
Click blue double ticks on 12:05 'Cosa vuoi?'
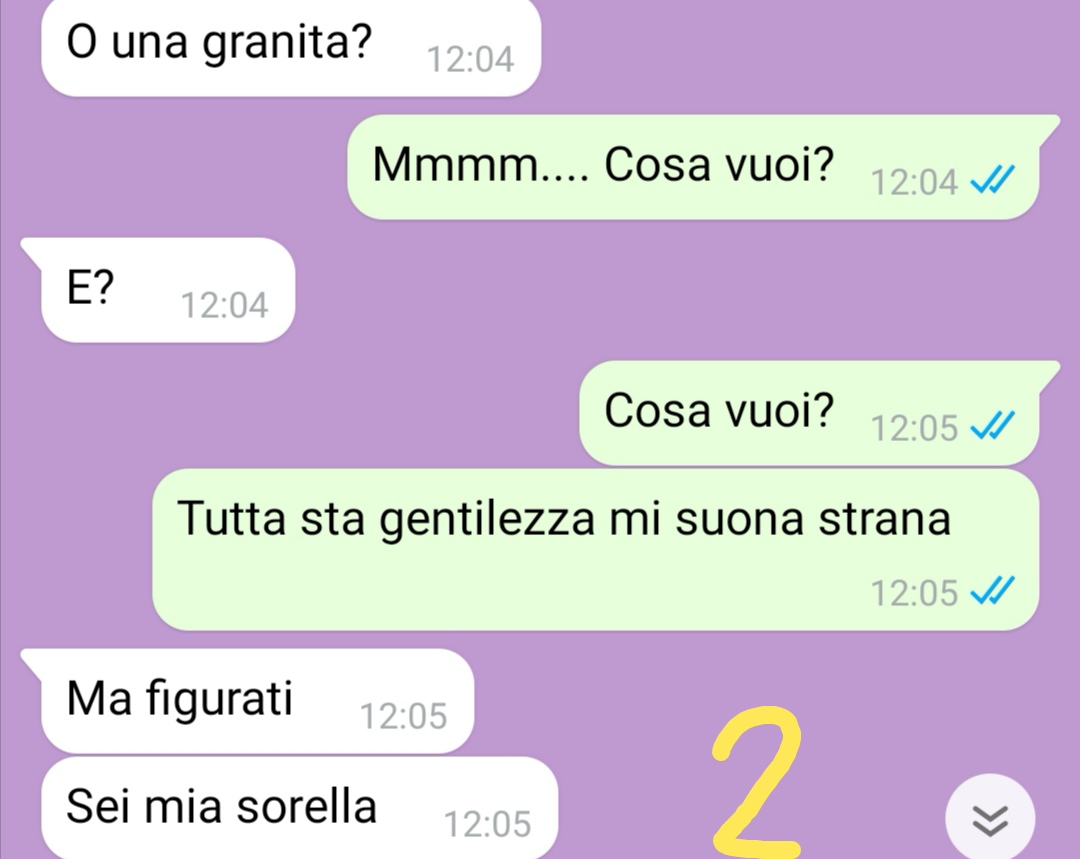click(x=992, y=426)
